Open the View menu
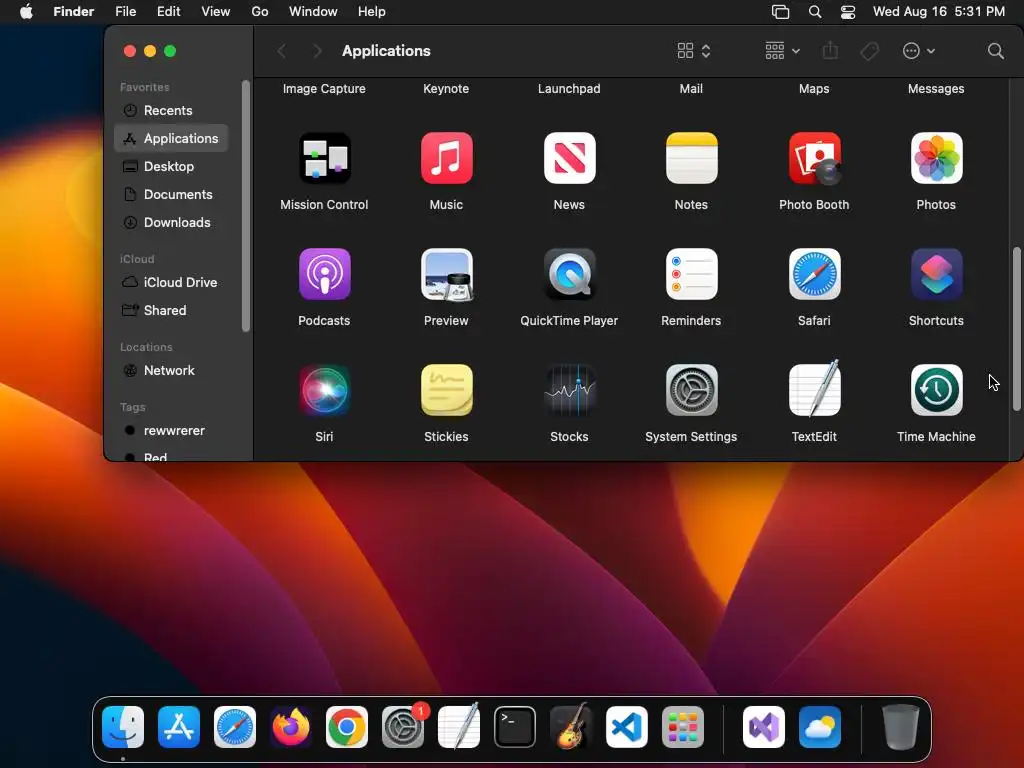The height and width of the screenshot is (768, 1024). coord(216,12)
